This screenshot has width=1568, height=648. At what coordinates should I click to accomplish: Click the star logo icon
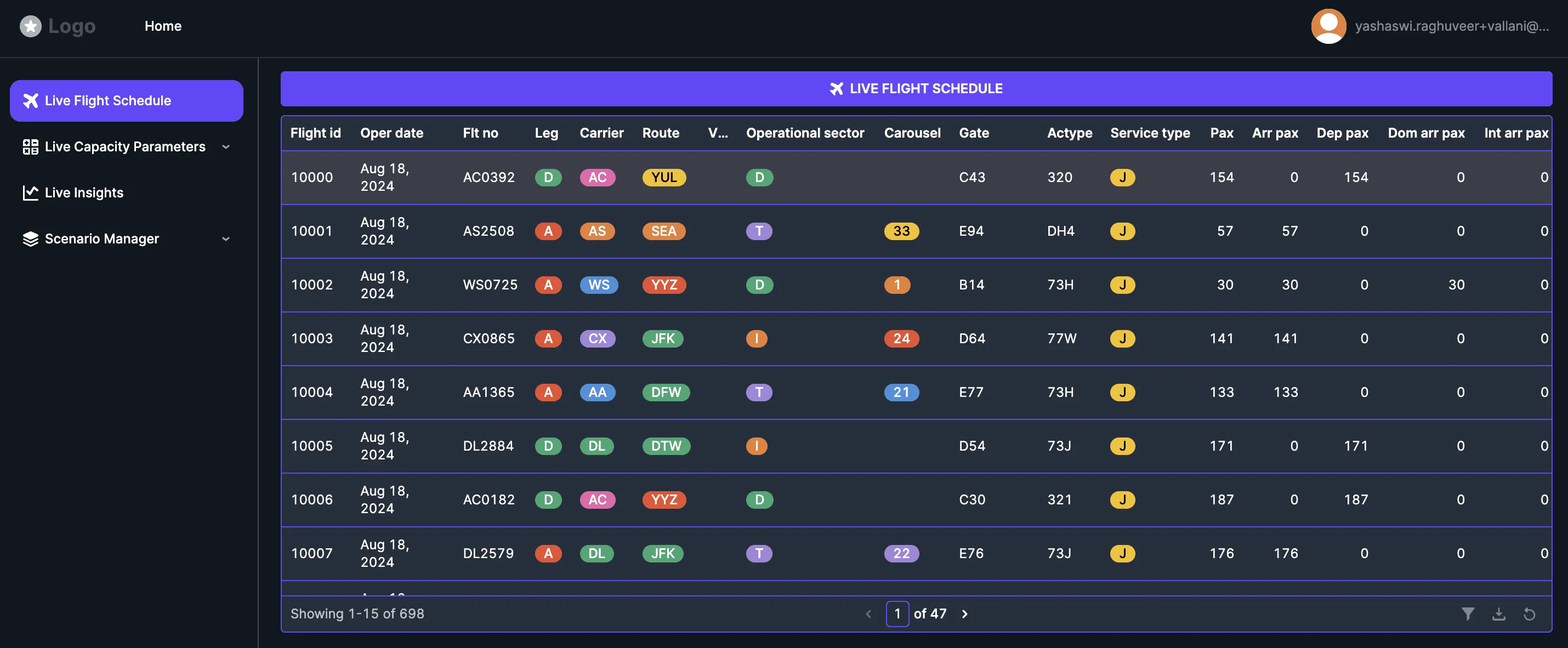pos(31,26)
